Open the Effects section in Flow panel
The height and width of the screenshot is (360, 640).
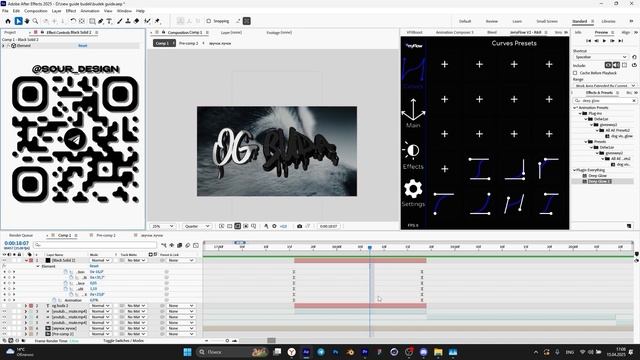click(x=413, y=155)
